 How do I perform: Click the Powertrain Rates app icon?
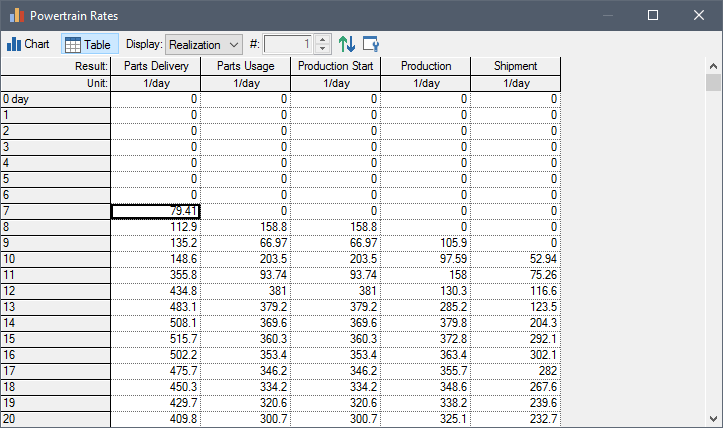click(x=14, y=15)
